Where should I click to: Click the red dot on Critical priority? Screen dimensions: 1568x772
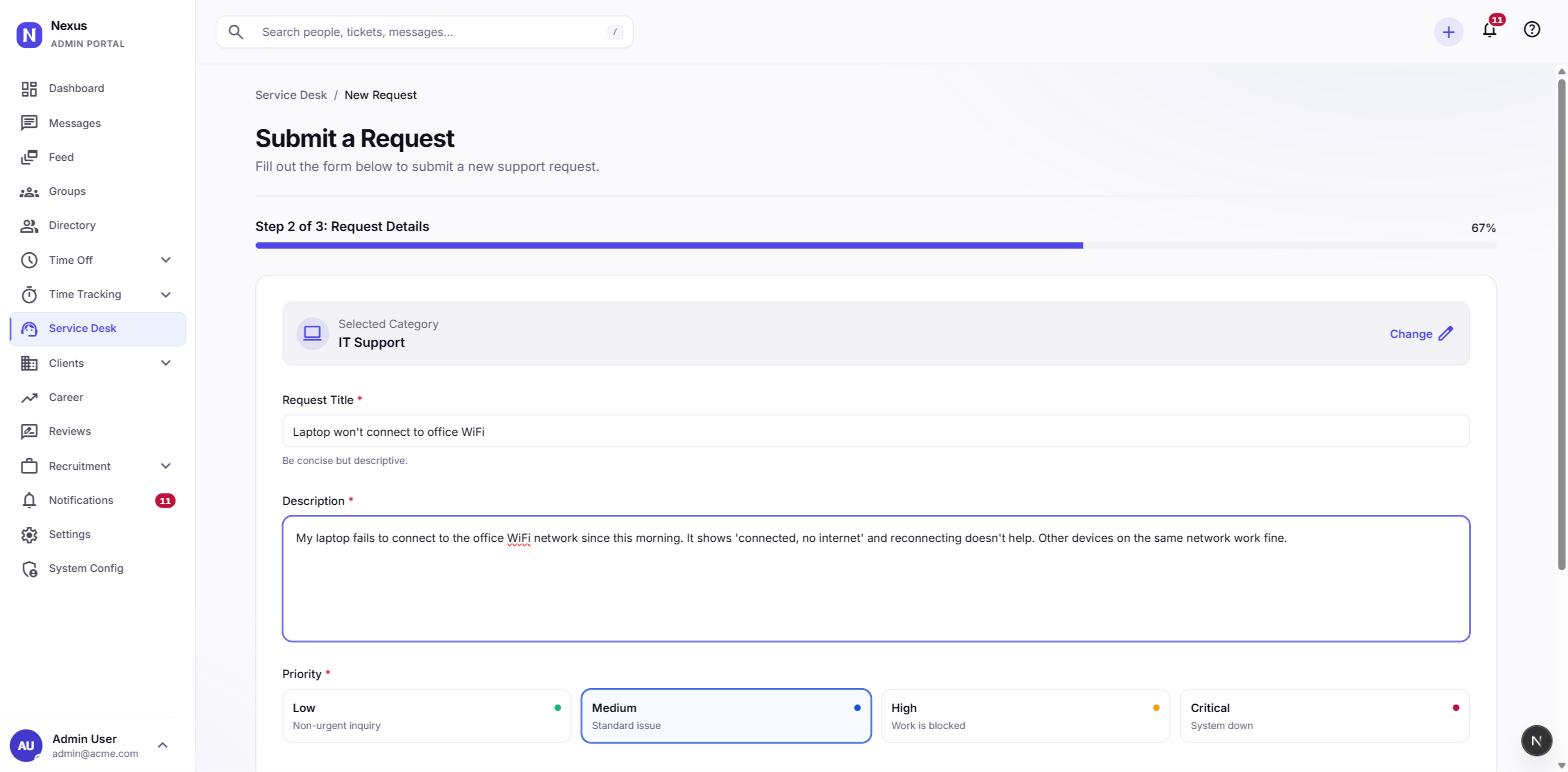point(1455,708)
